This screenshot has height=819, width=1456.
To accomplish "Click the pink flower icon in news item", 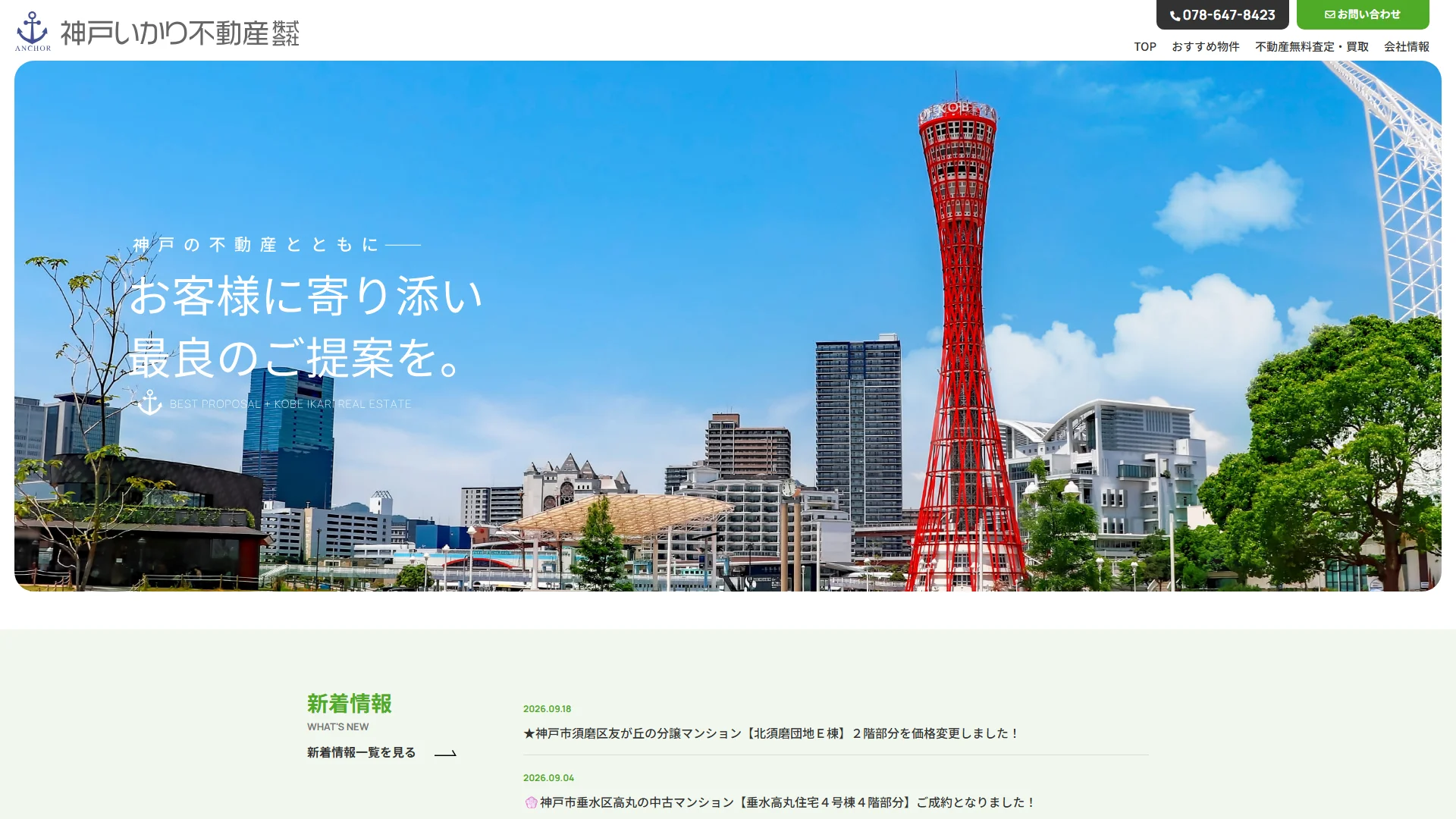I will (532, 802).
